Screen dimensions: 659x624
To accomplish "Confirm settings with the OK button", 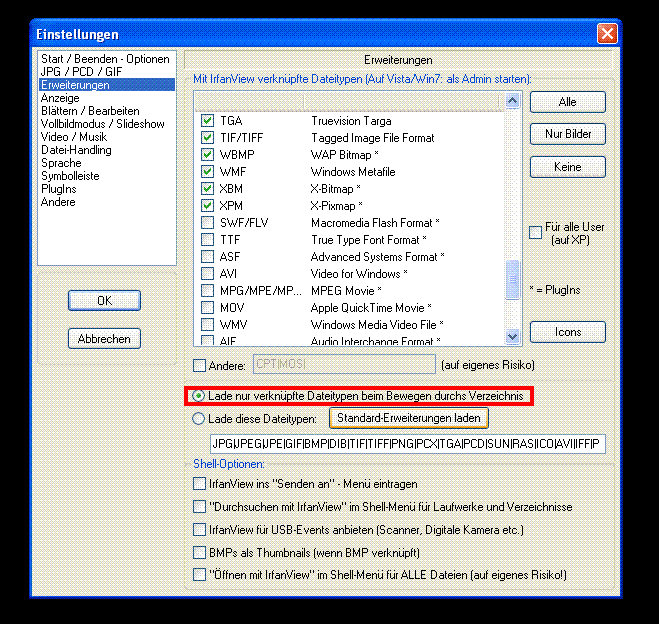I will coord(104,300).
